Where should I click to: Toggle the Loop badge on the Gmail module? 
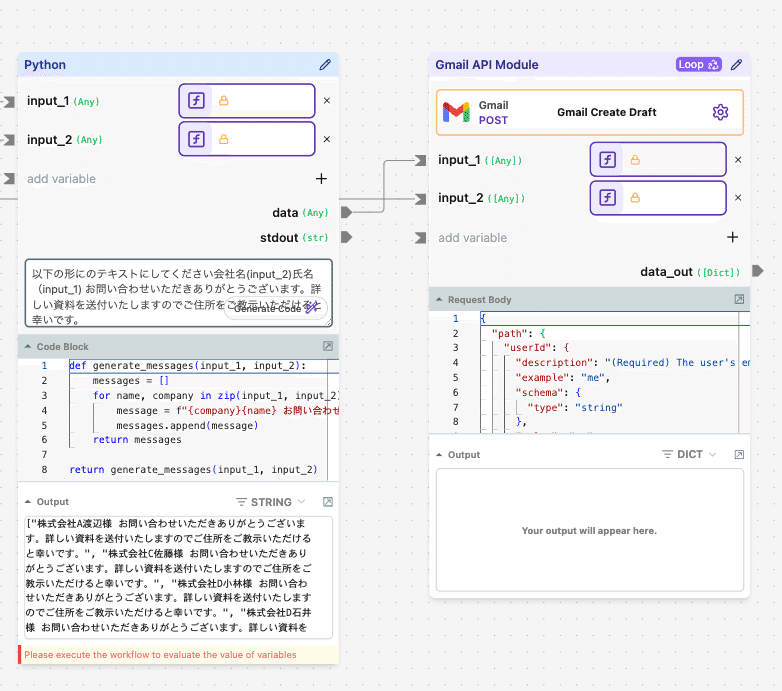[698, 65]
